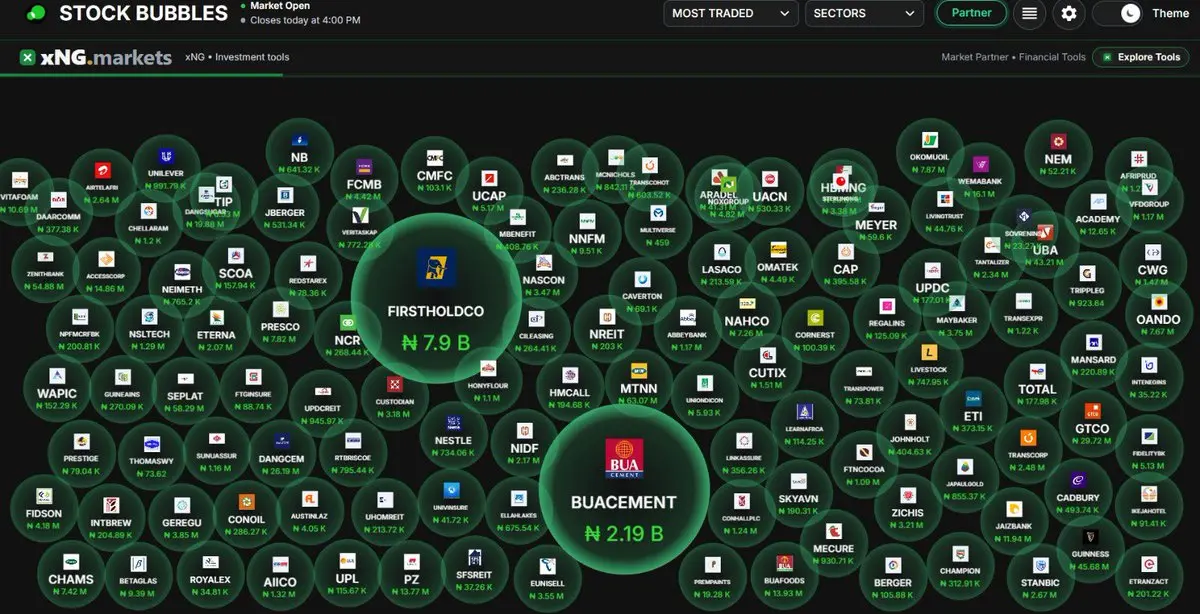The height and width of the screenshot is (614, 1200).
Task: Select the TOTAL bubble
Action: (1037, 383)
